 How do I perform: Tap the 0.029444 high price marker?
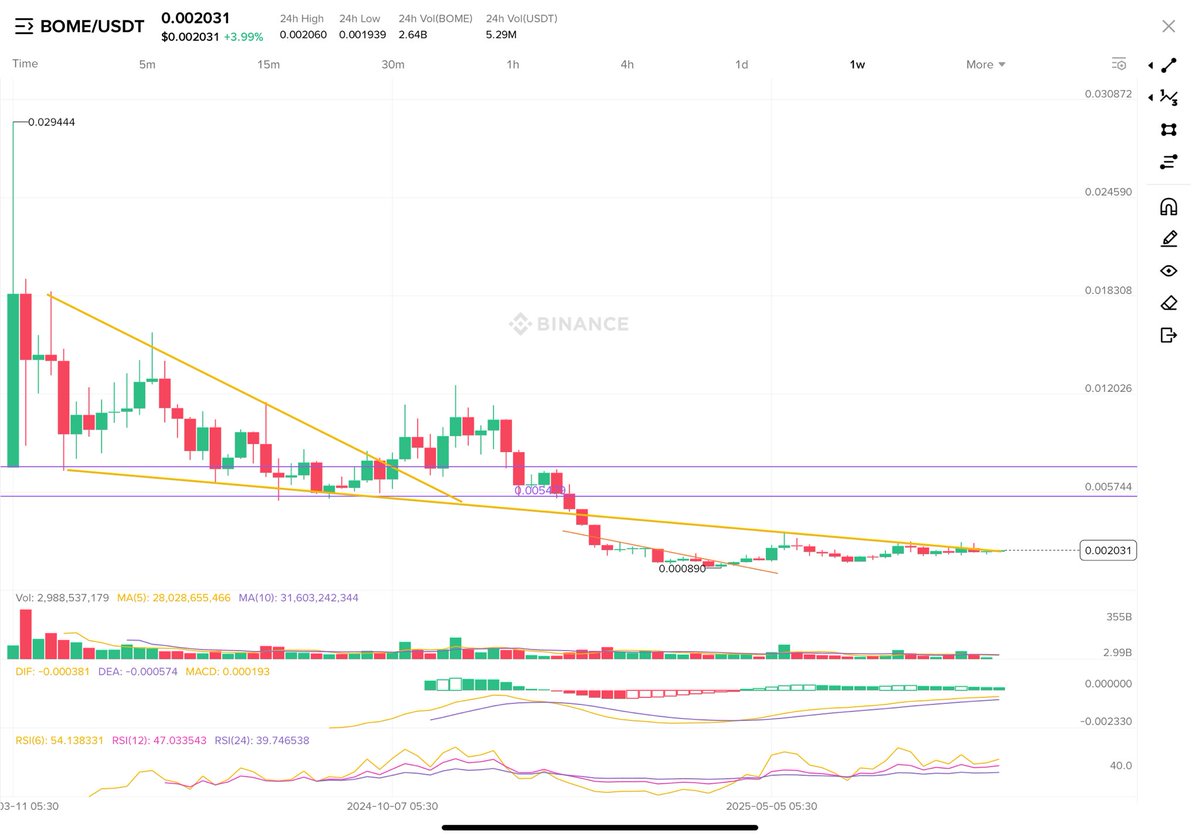pyautogui.click(x=52, y=122)
